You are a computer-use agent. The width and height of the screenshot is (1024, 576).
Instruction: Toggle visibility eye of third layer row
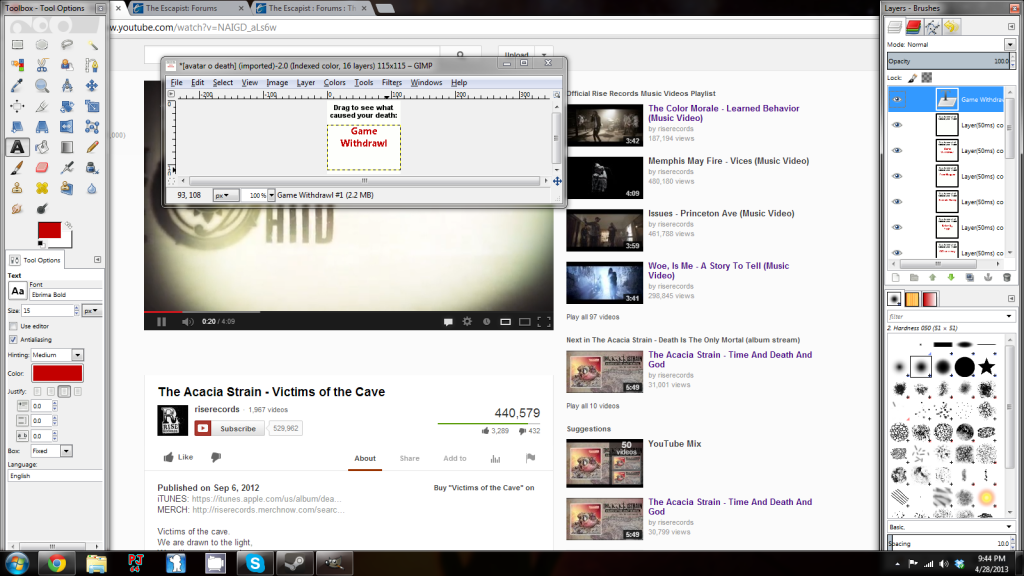pos(897,150)
